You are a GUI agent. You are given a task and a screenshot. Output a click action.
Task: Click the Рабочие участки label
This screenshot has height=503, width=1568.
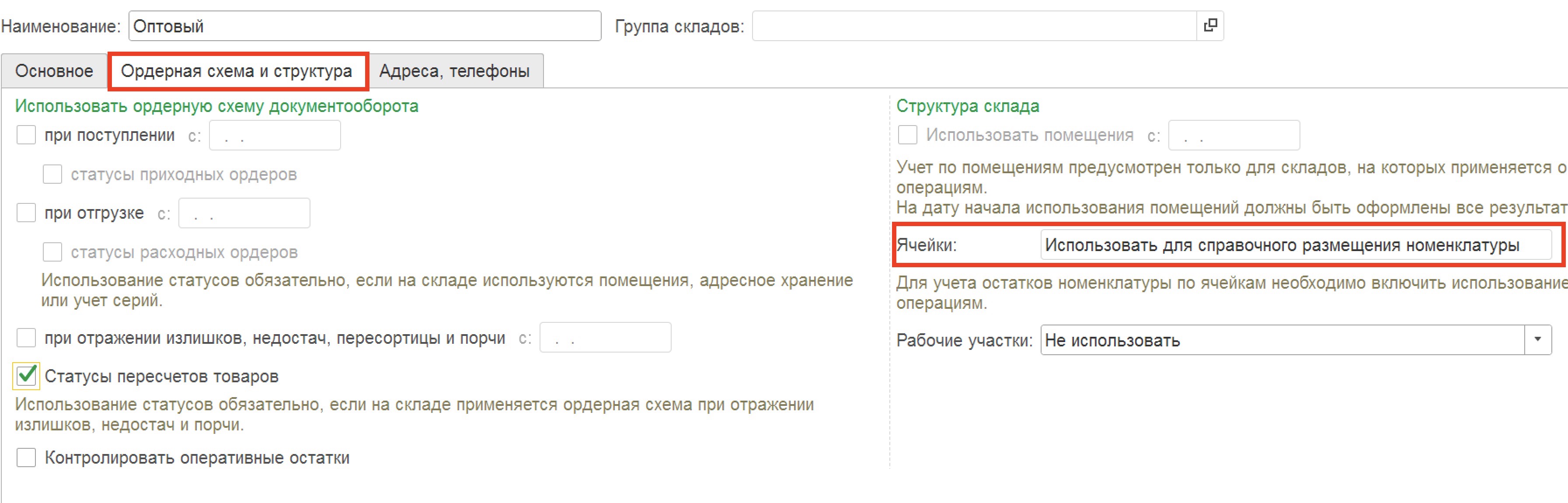point(964,340)
